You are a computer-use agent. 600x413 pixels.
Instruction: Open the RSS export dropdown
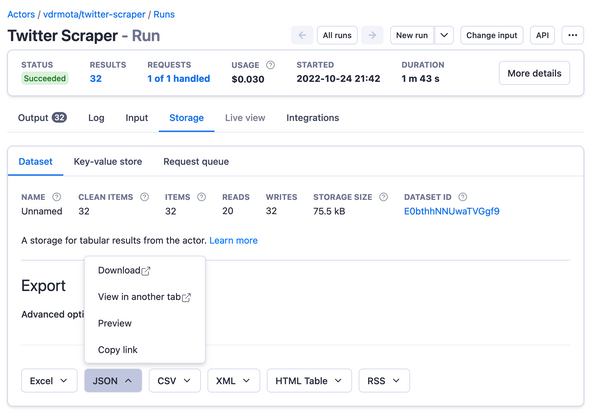[384, 381]
